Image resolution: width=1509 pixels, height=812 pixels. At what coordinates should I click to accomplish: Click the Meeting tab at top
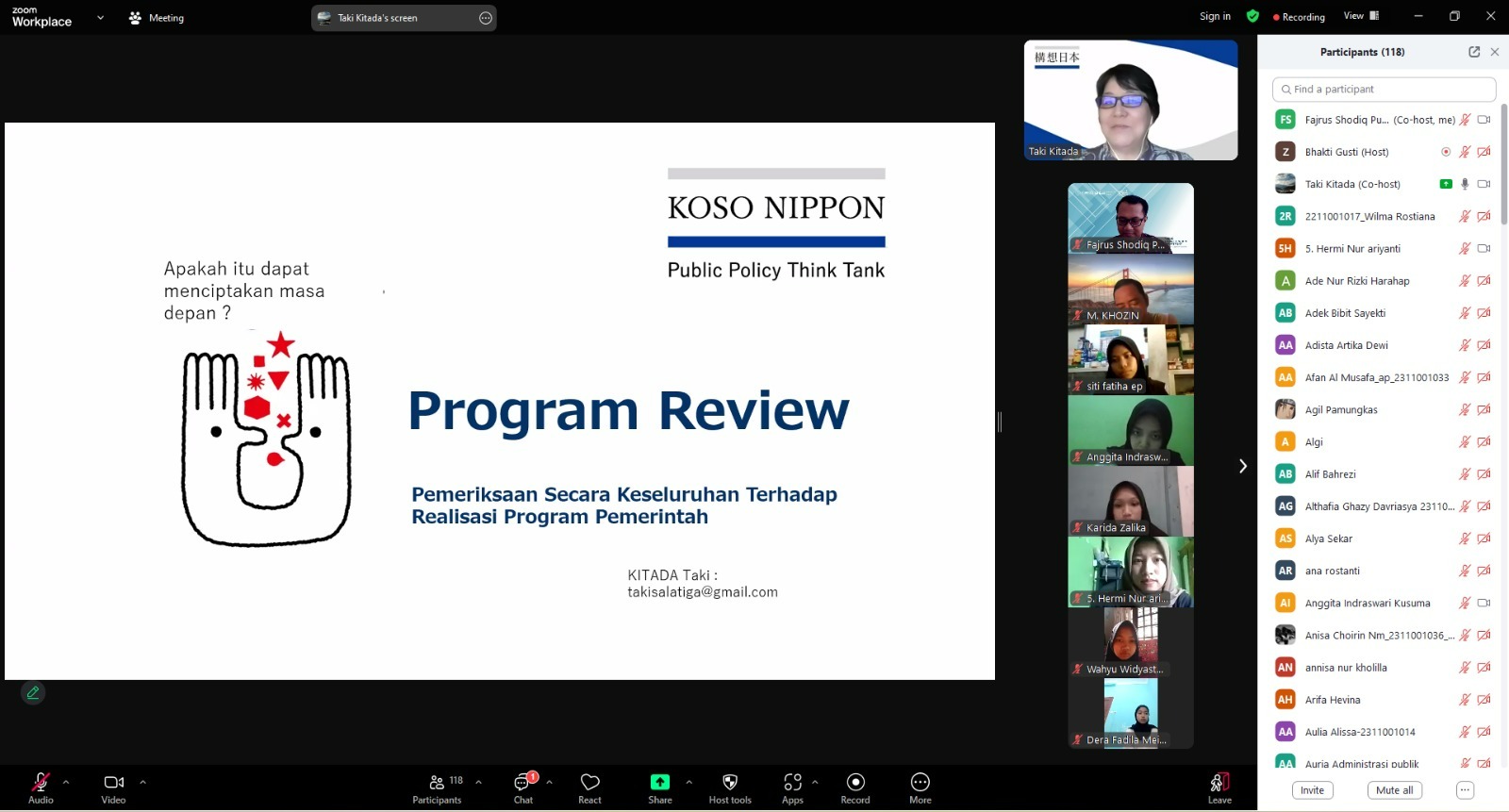157,18
